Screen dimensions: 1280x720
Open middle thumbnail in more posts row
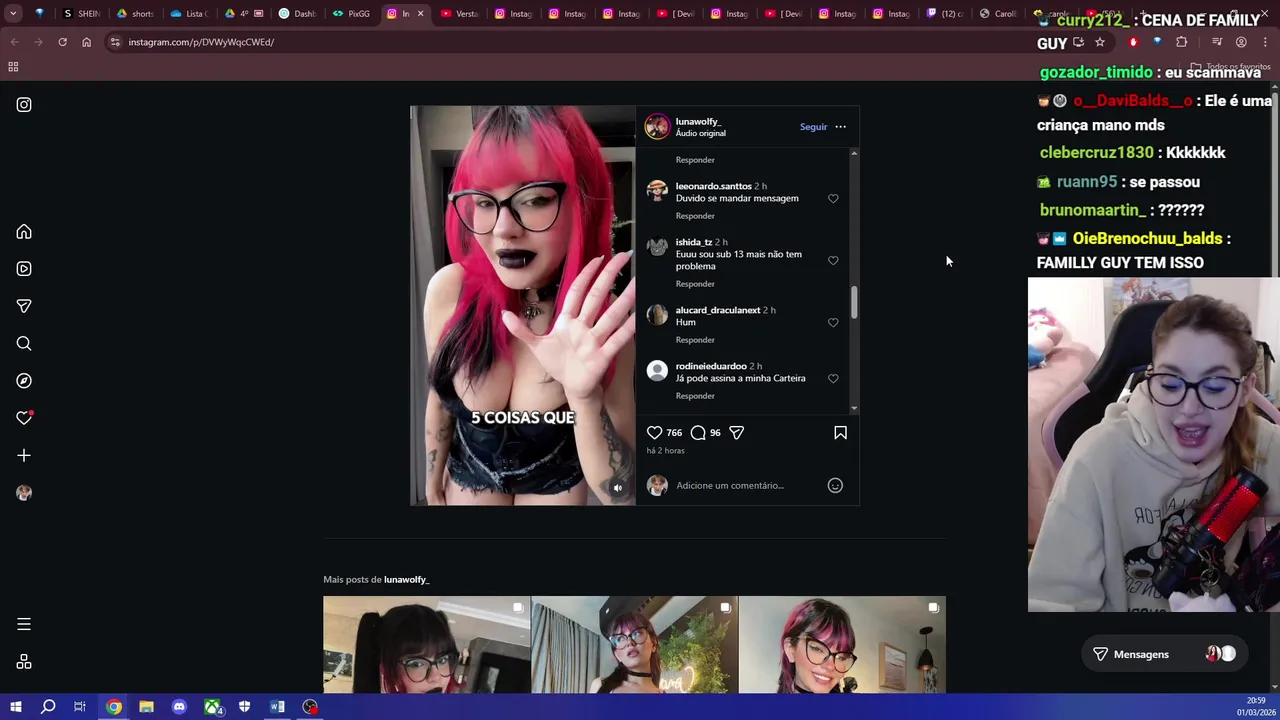coord(634,645)
